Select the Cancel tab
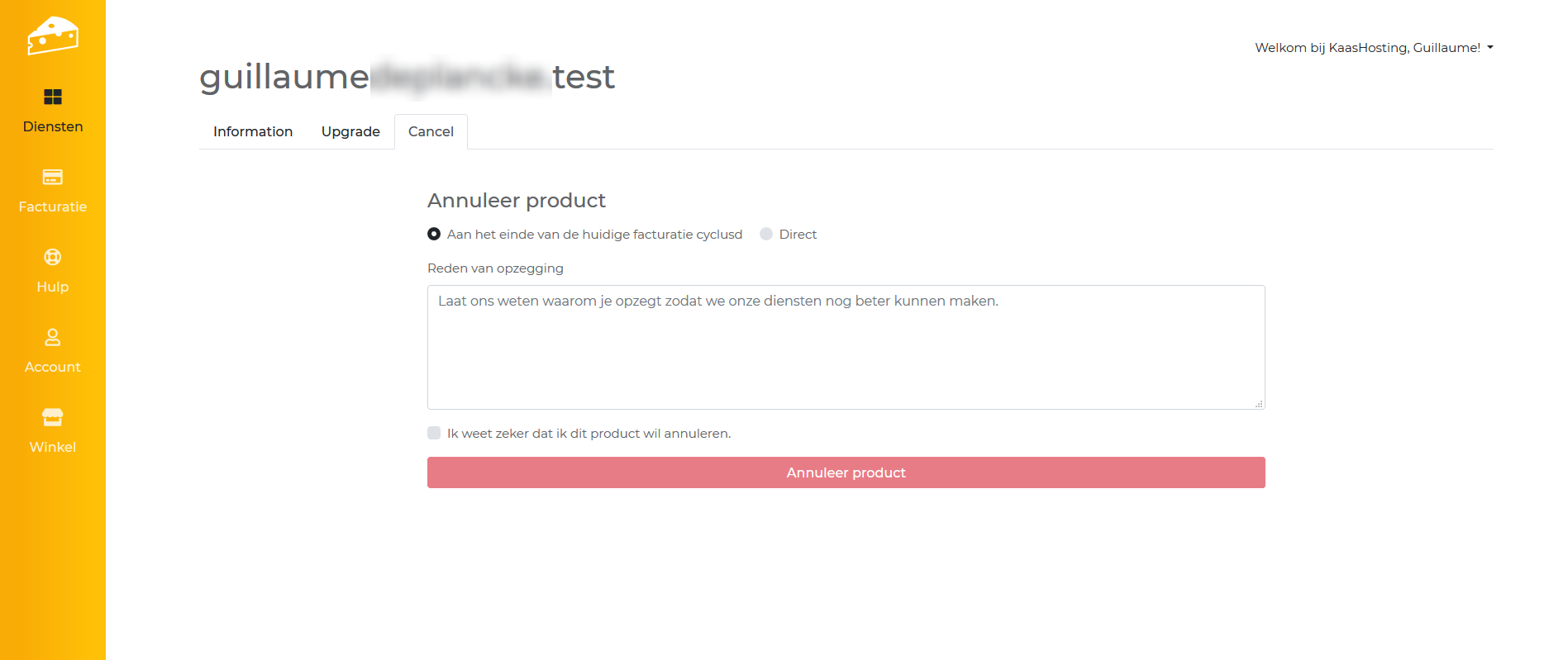The image size is (1568, 660). [x=431, y=132]
